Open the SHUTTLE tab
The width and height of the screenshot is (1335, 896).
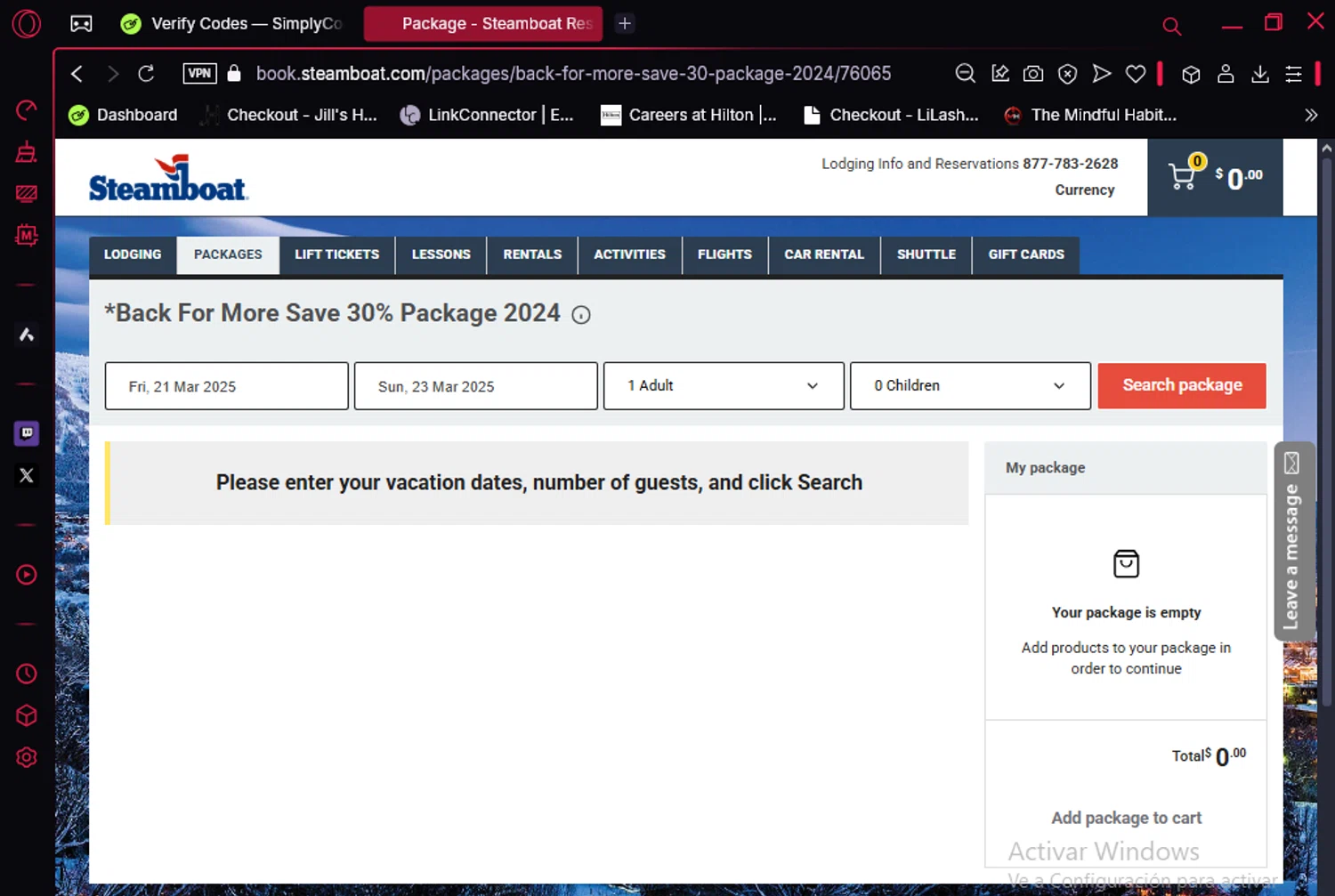pyautogui.click(x=926, y=254)
